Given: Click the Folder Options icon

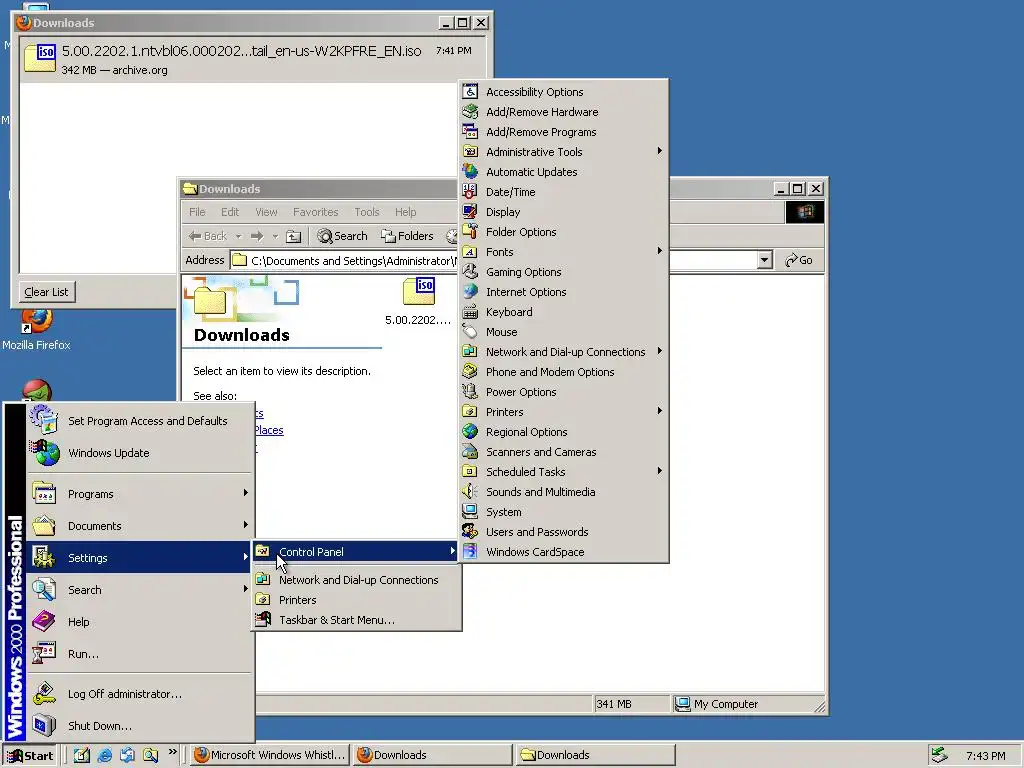Looking at the screenshot, I should [x=470, y=231].
